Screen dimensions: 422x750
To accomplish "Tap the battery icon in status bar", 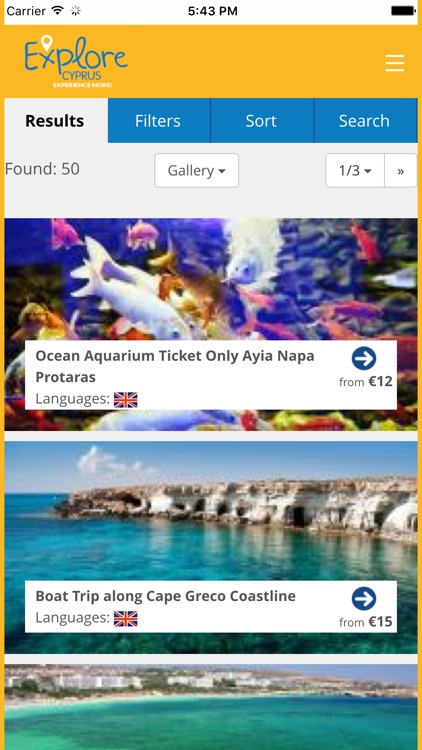I will point(403,11).
